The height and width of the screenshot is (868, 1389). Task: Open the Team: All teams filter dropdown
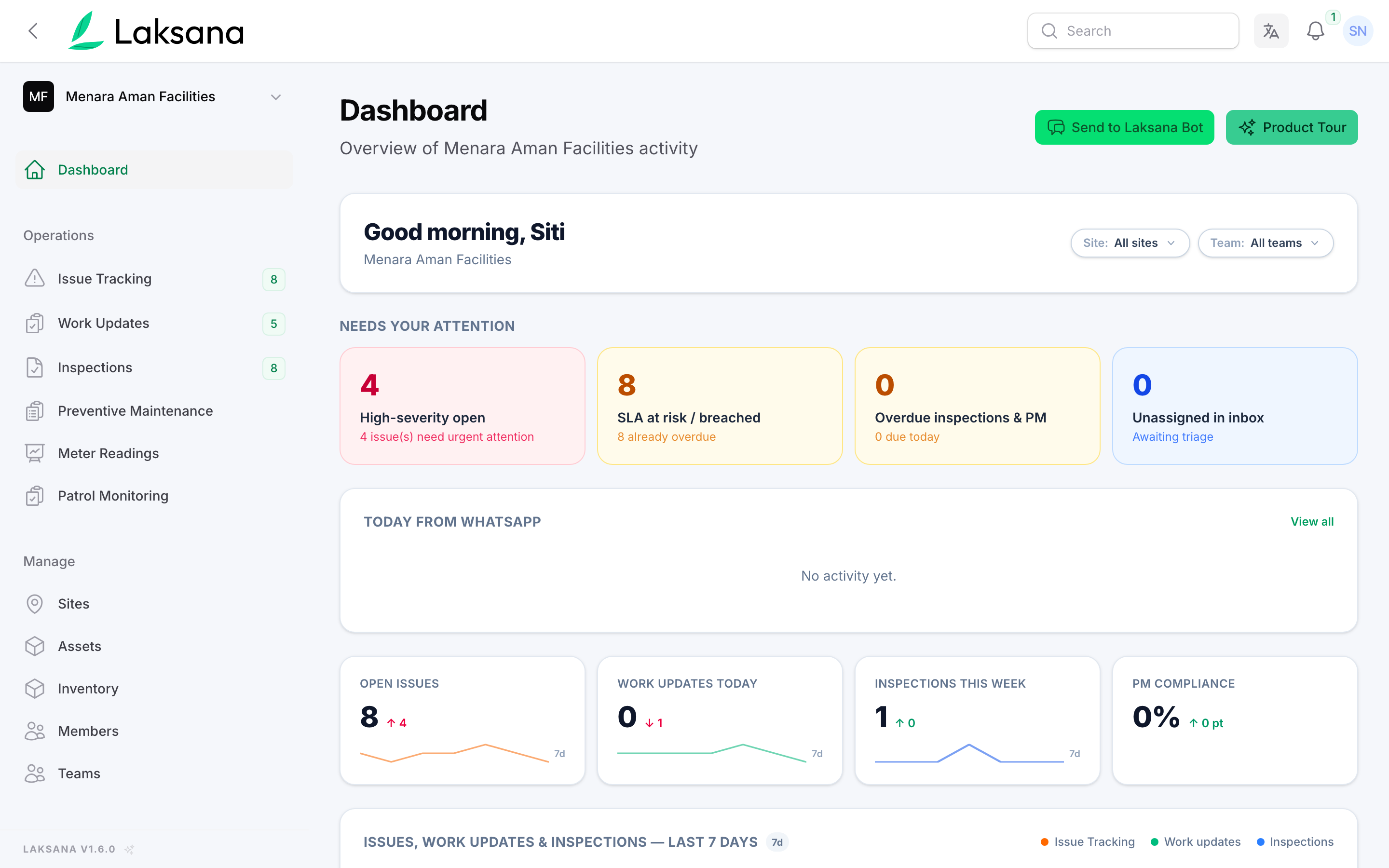click(1265, 243)
